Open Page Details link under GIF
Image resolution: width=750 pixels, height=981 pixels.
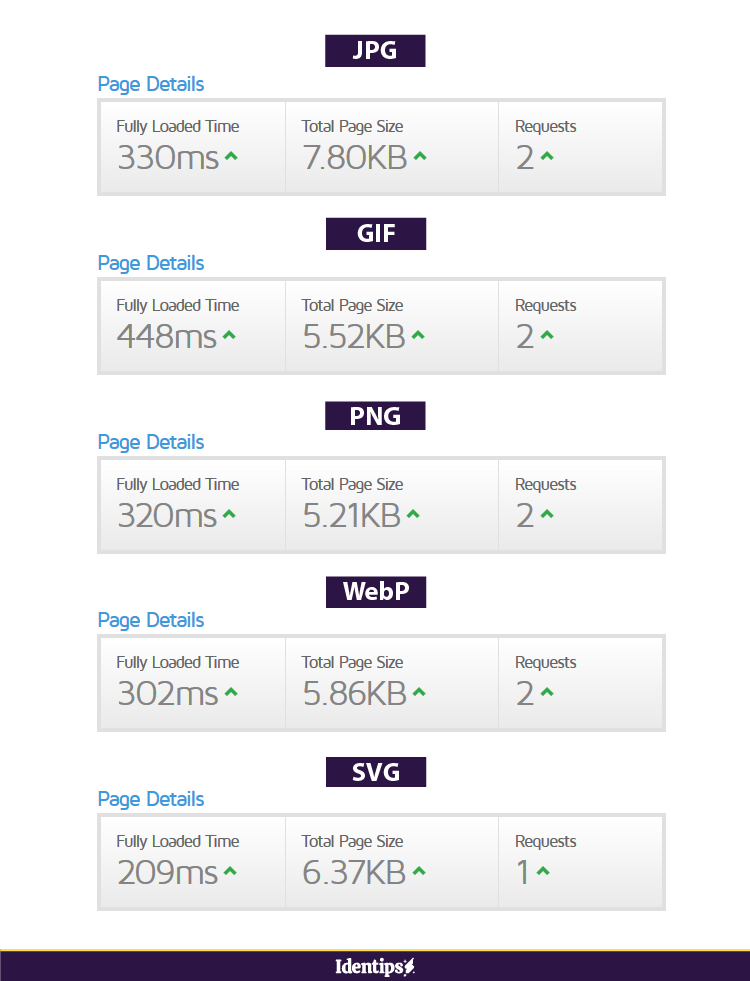(151, 263)
